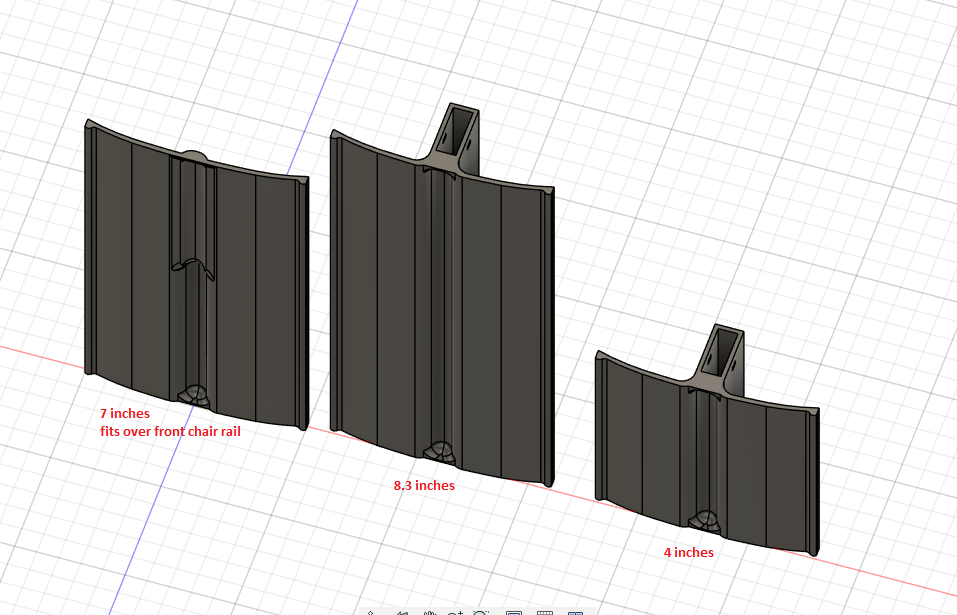
Task: Click the "4 inches" red label
Action: coord(688,552)
